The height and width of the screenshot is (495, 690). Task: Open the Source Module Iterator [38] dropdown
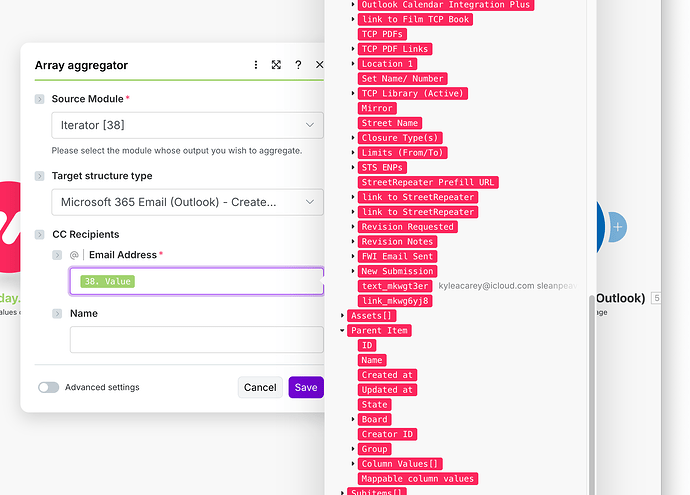pos(187,125)
